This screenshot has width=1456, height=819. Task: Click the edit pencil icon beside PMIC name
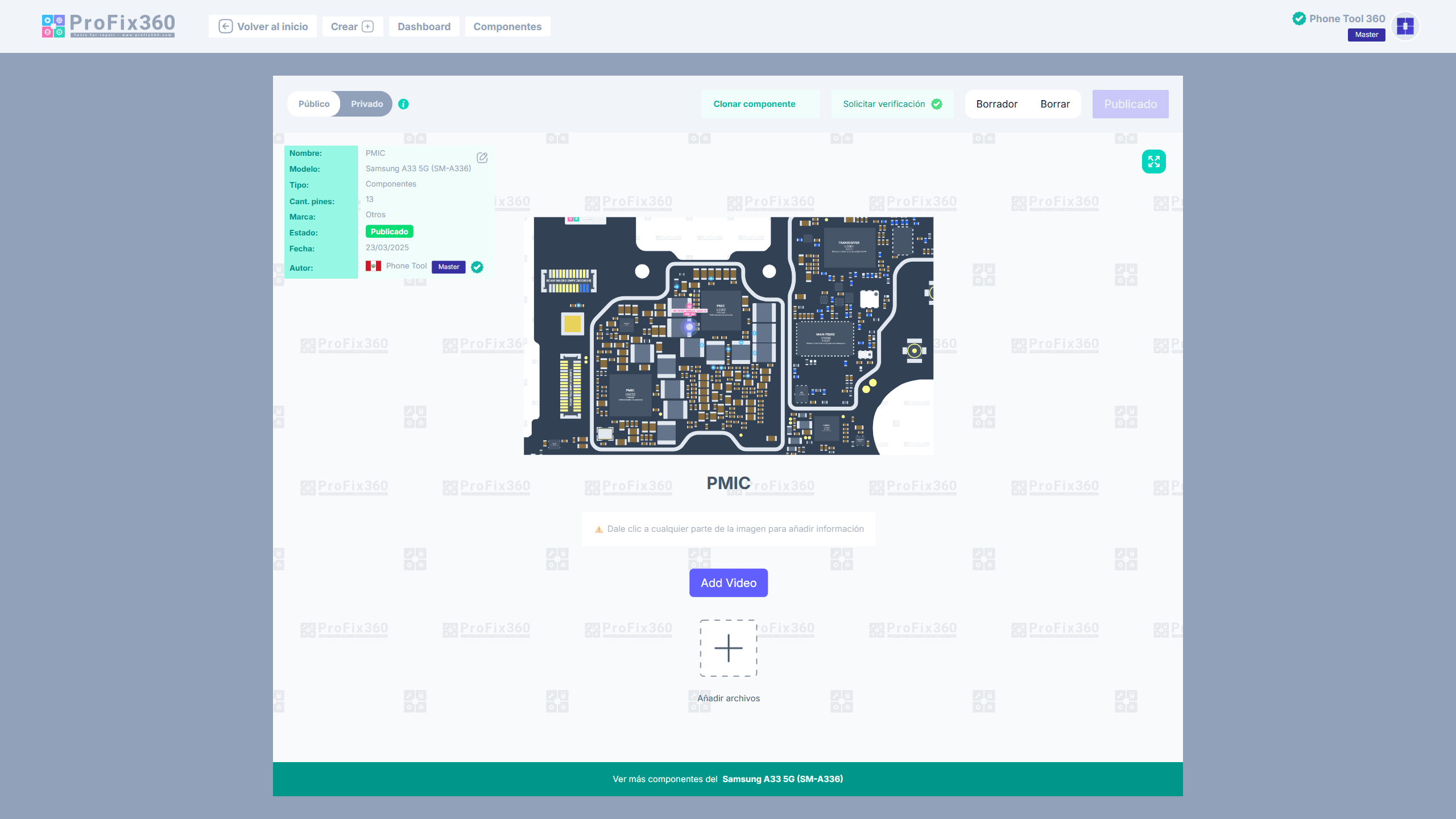(482, 158)
